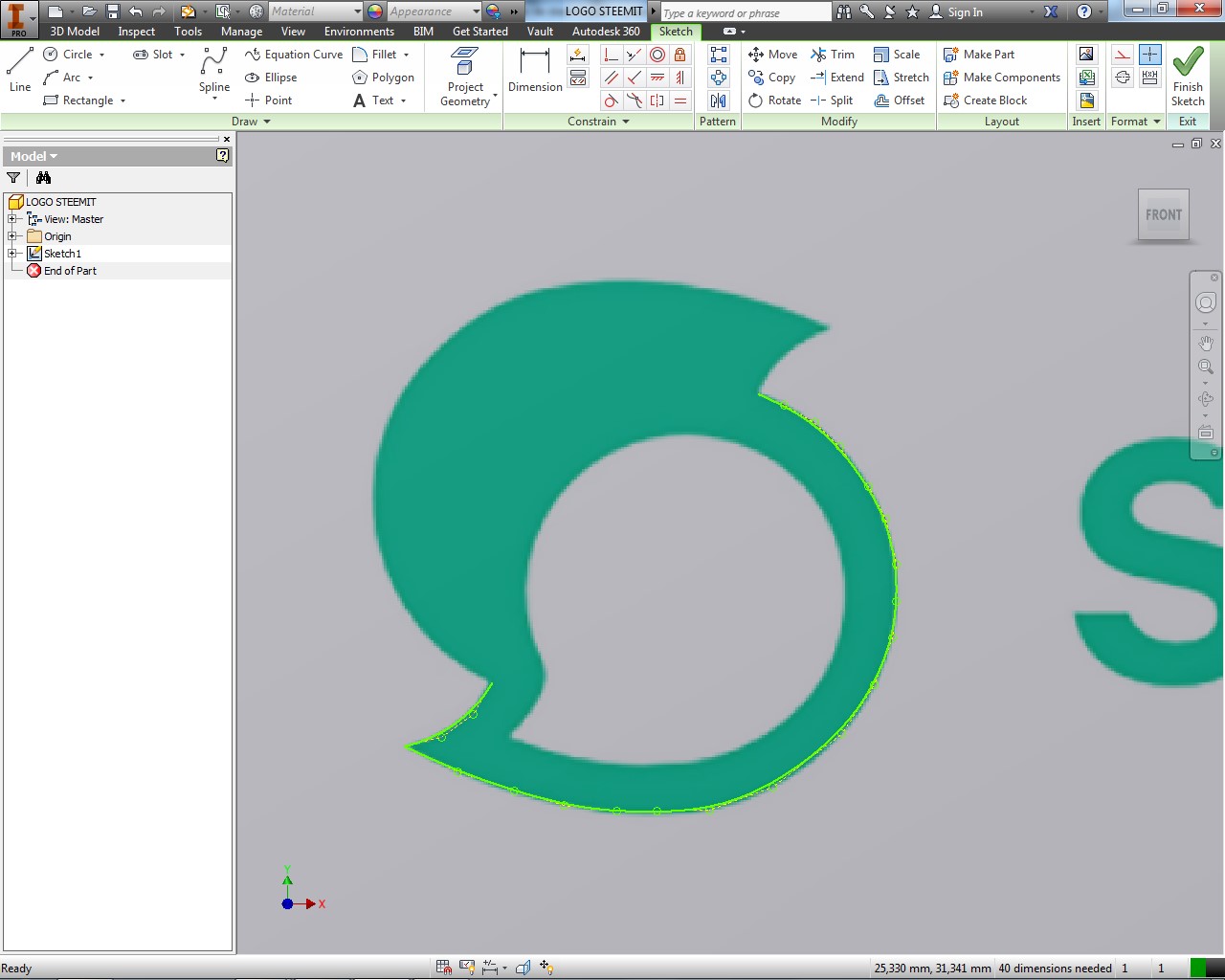
Task: Click the Trim button
Action: (x=833, y=55)
